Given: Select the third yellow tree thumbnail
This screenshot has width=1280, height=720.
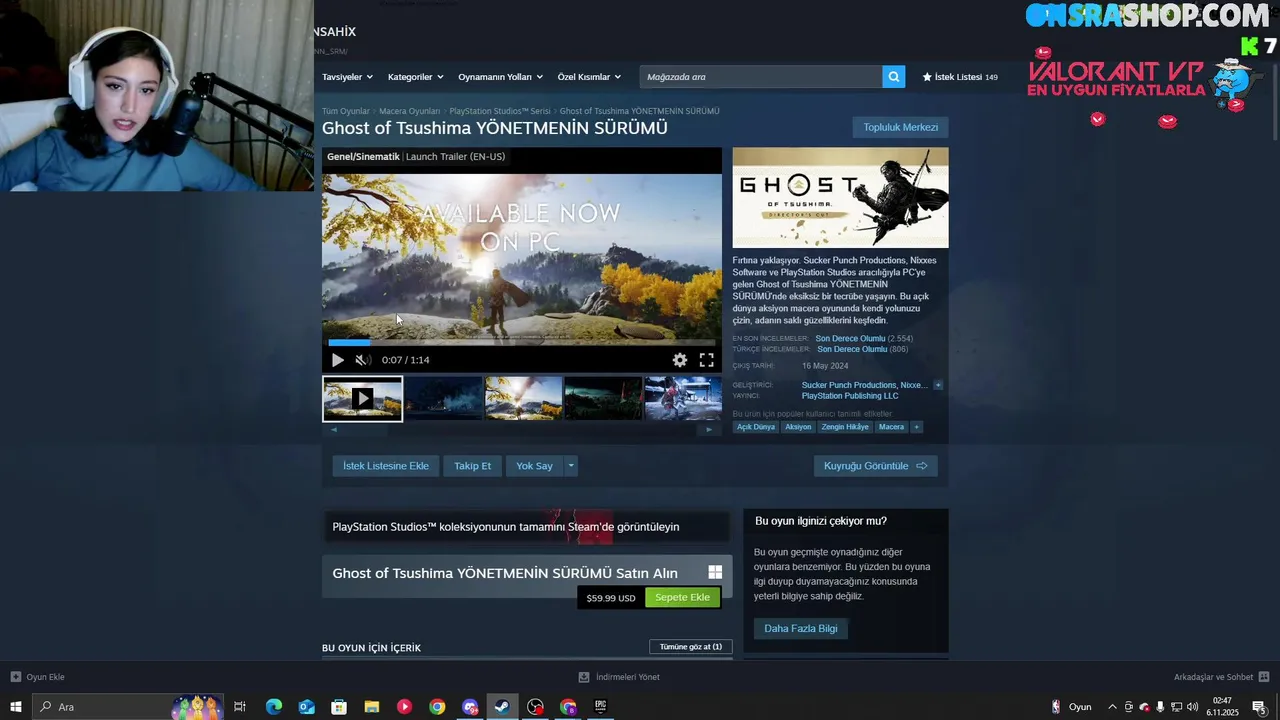Looking at the screenshot, I should (523, 399).
